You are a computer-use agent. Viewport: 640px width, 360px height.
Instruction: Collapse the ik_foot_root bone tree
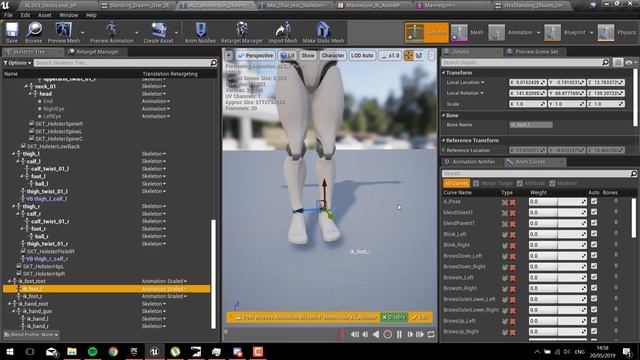click(x=9, y=281)
